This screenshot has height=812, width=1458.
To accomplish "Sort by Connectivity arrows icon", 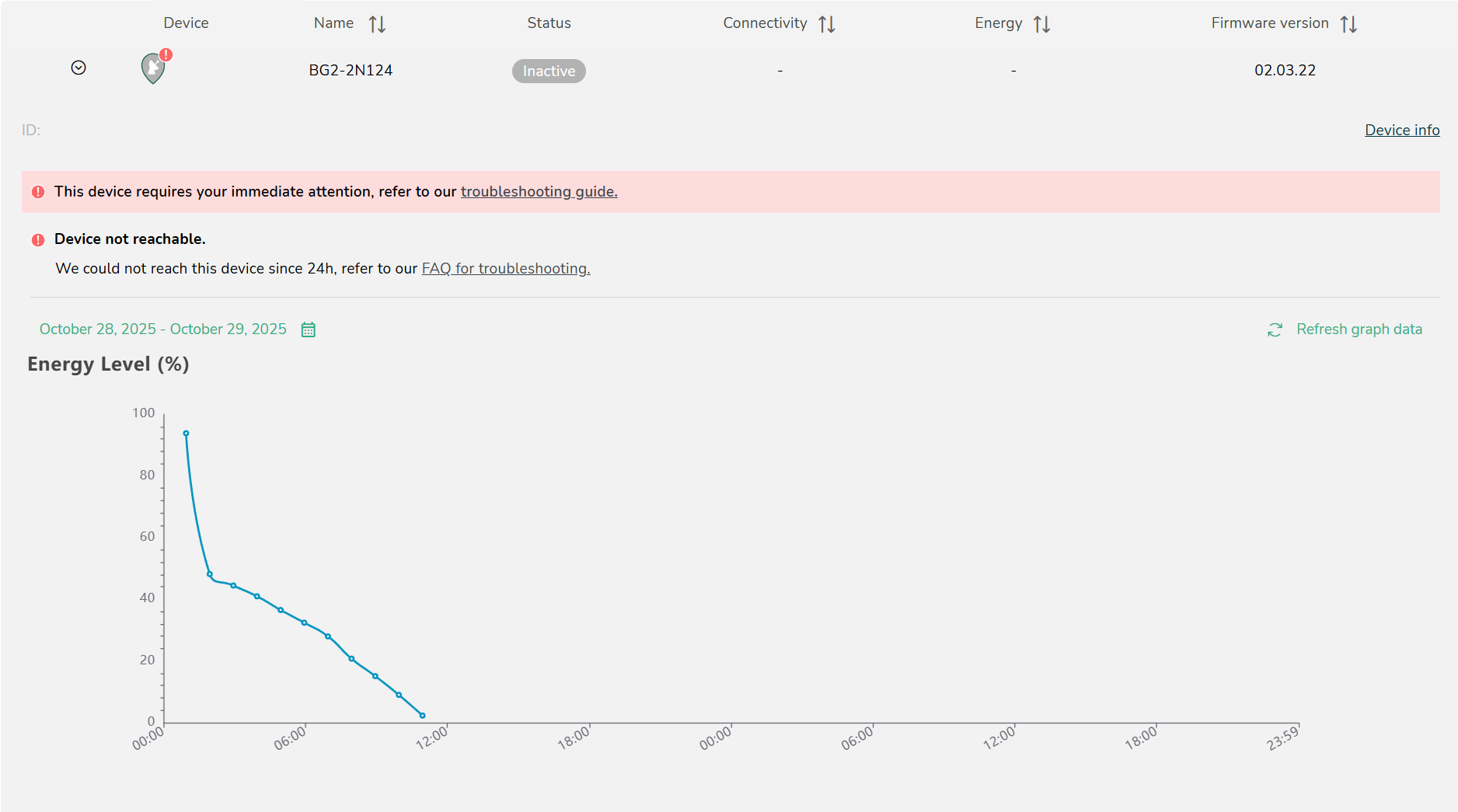I will [827, 24].
